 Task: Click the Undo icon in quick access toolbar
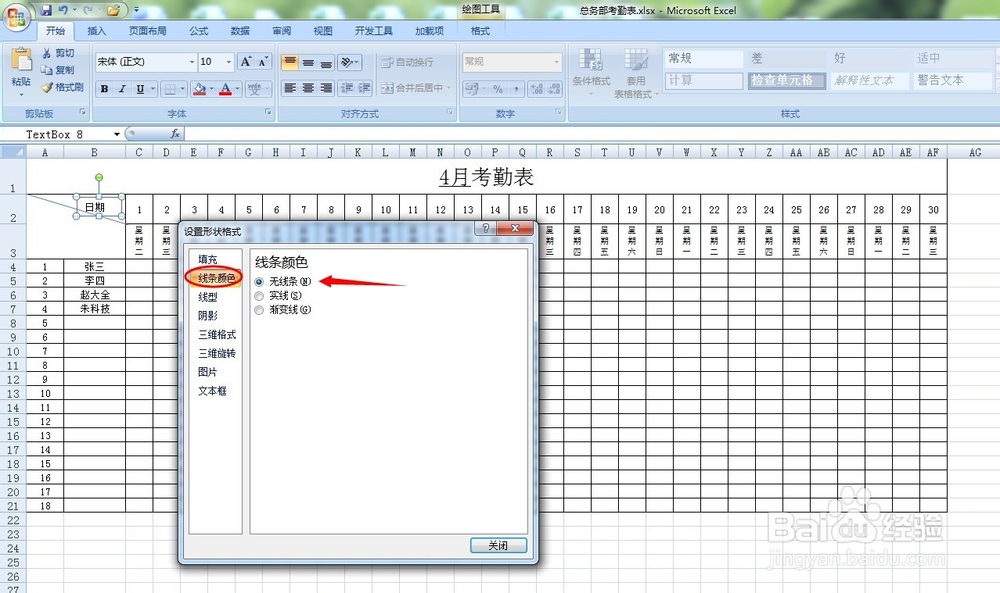[x=63, y=10]
